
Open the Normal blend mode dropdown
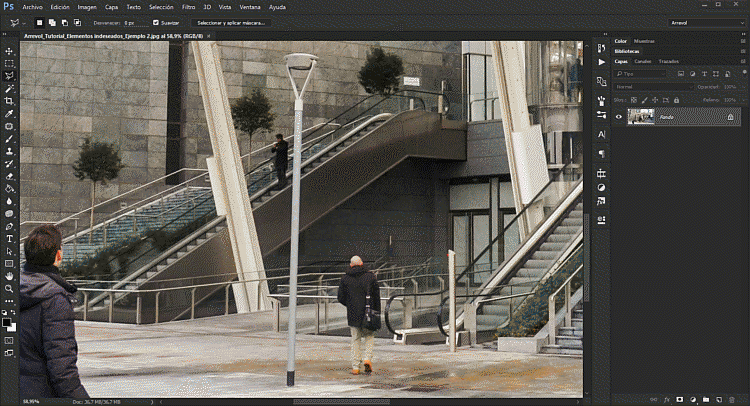653,87
